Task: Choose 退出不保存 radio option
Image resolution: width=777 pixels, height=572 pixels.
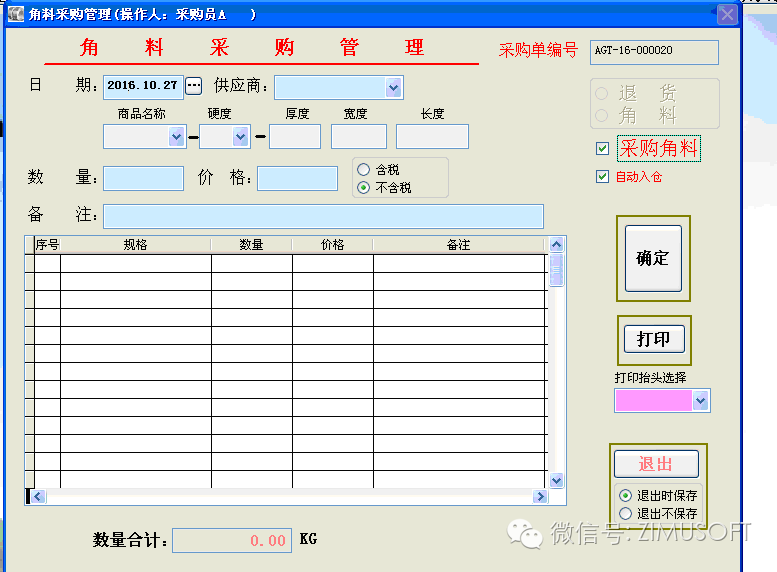Action: (626, 513)
